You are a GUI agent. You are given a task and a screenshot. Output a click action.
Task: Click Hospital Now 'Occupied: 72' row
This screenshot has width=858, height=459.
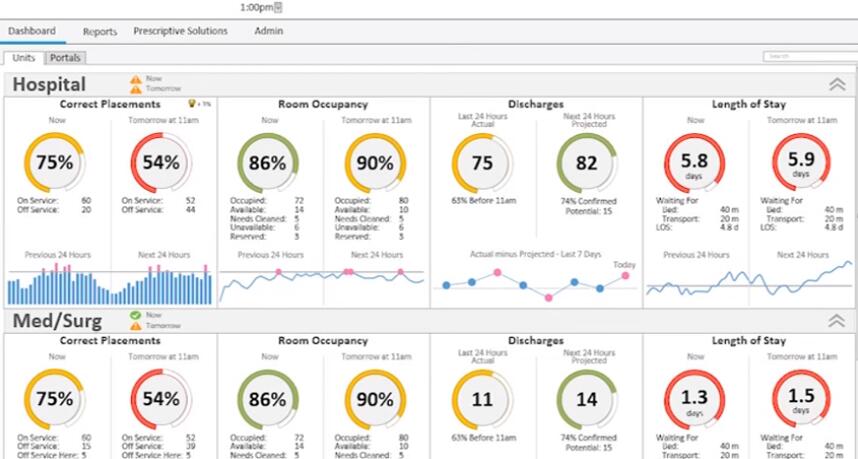pyautogui.click(x=267, y=201)
